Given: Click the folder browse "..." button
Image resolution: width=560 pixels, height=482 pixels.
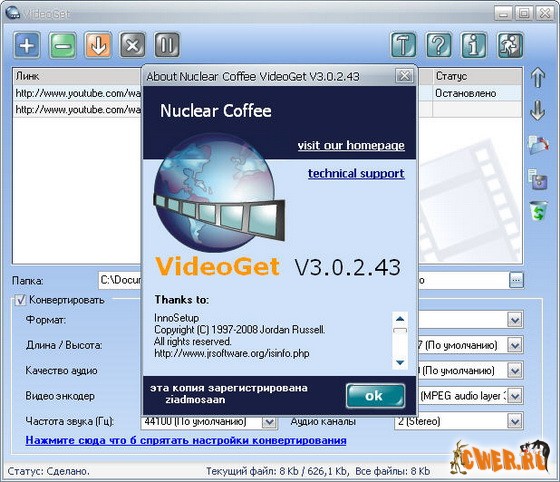Looking at the screenshot, I should [x=516, y=280].
